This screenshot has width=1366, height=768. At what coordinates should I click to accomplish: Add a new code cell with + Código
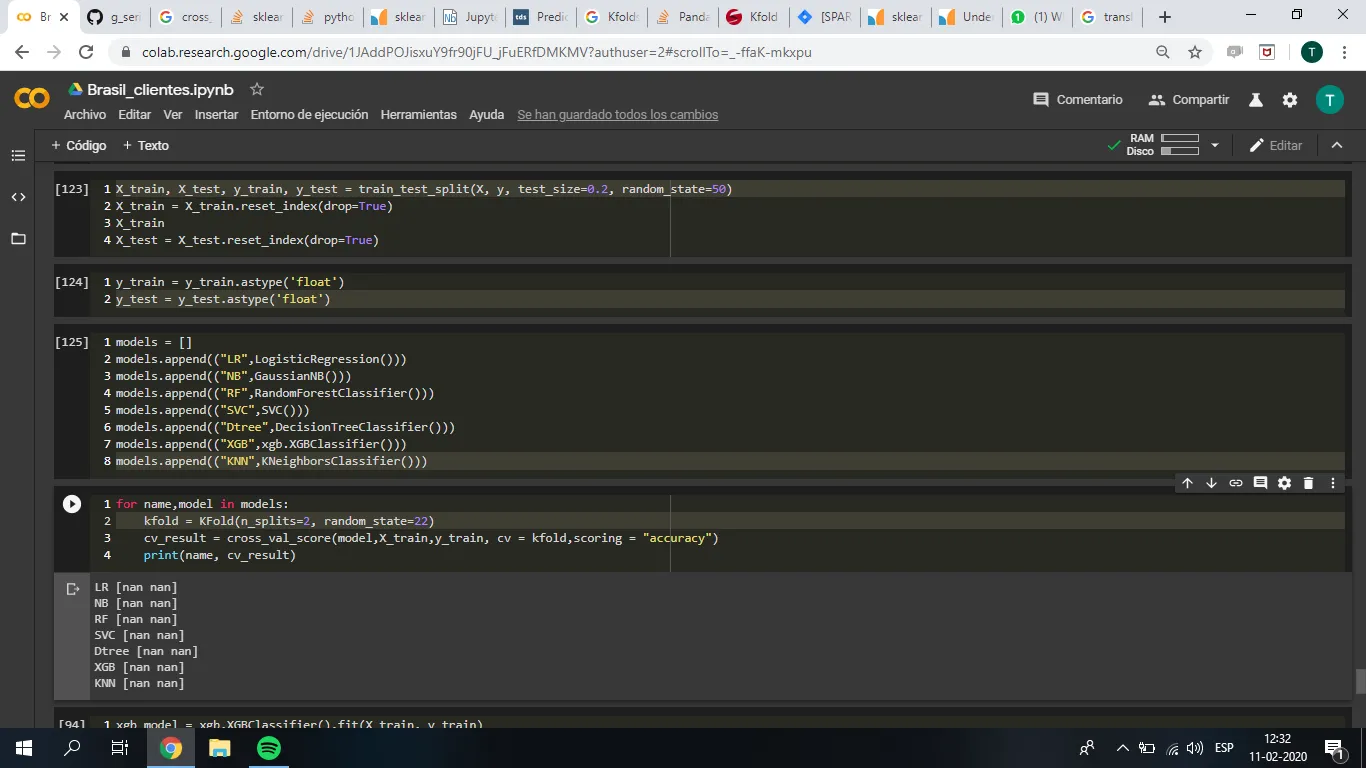[x=78, y=146]
